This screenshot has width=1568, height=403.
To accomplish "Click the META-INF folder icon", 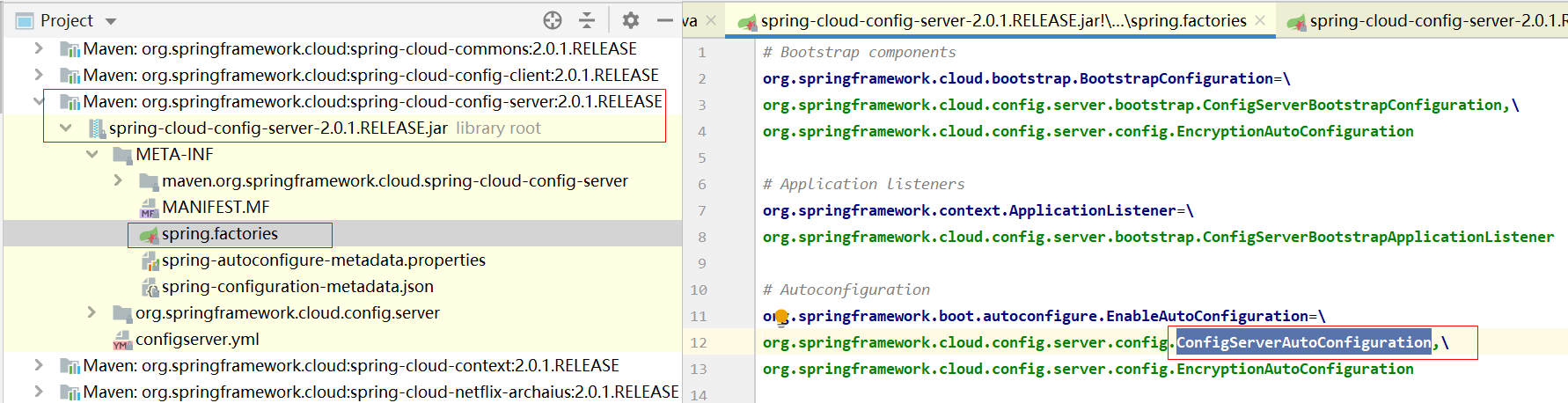I will (x=122, y=155).
